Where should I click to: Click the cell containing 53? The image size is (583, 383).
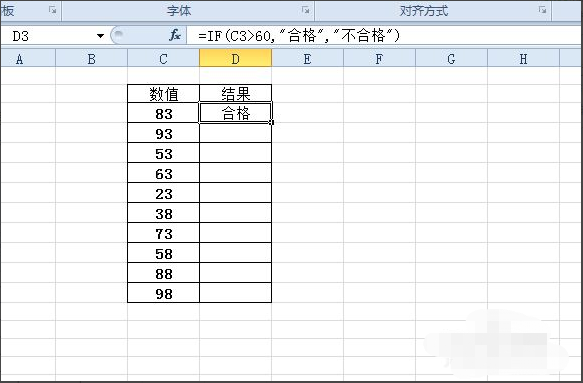click(x=163, y=153)
